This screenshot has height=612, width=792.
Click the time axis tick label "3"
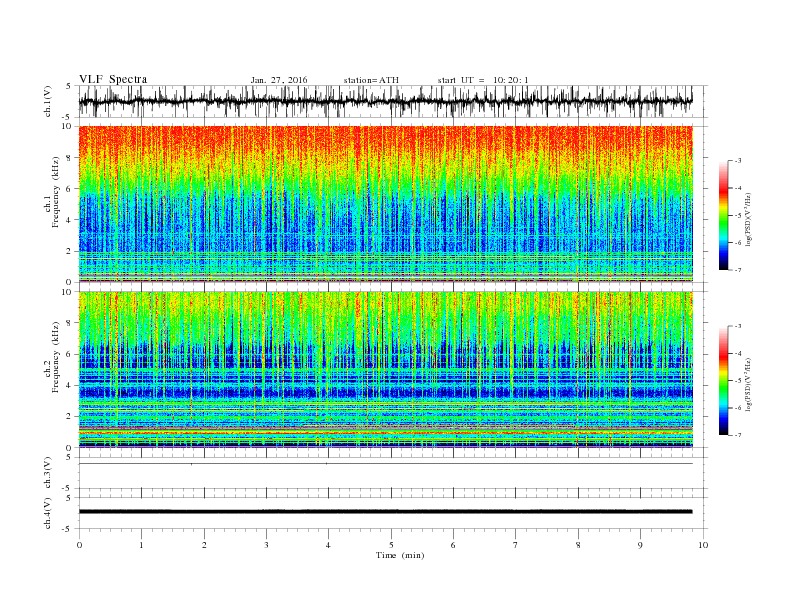pyautogui.click(x=266, y=545)
